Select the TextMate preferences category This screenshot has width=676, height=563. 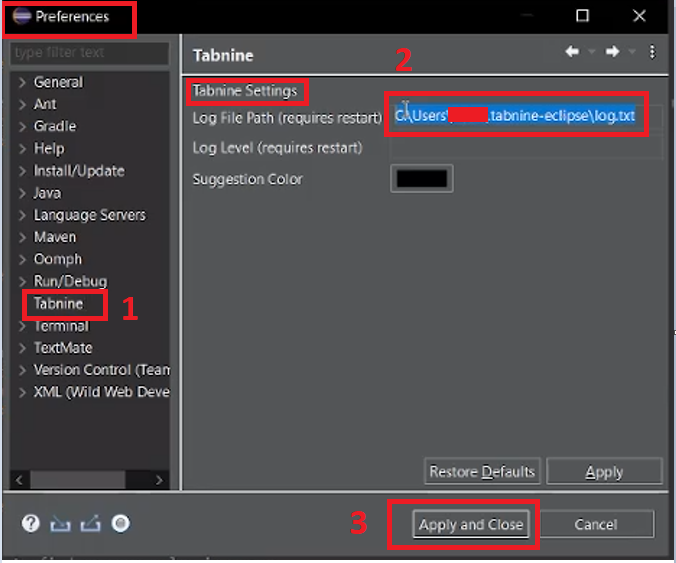pos(63,348)
